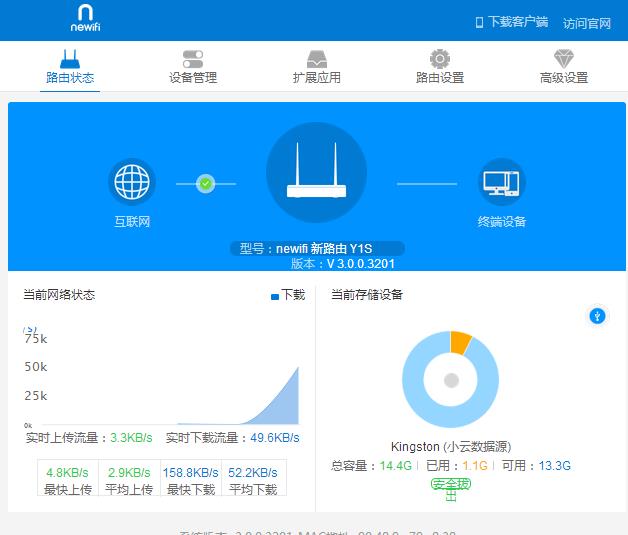Viewport: 628px width, 535px height.
Task: Click the diamond icon above 高级设置
Action: [x=564, y=59]
